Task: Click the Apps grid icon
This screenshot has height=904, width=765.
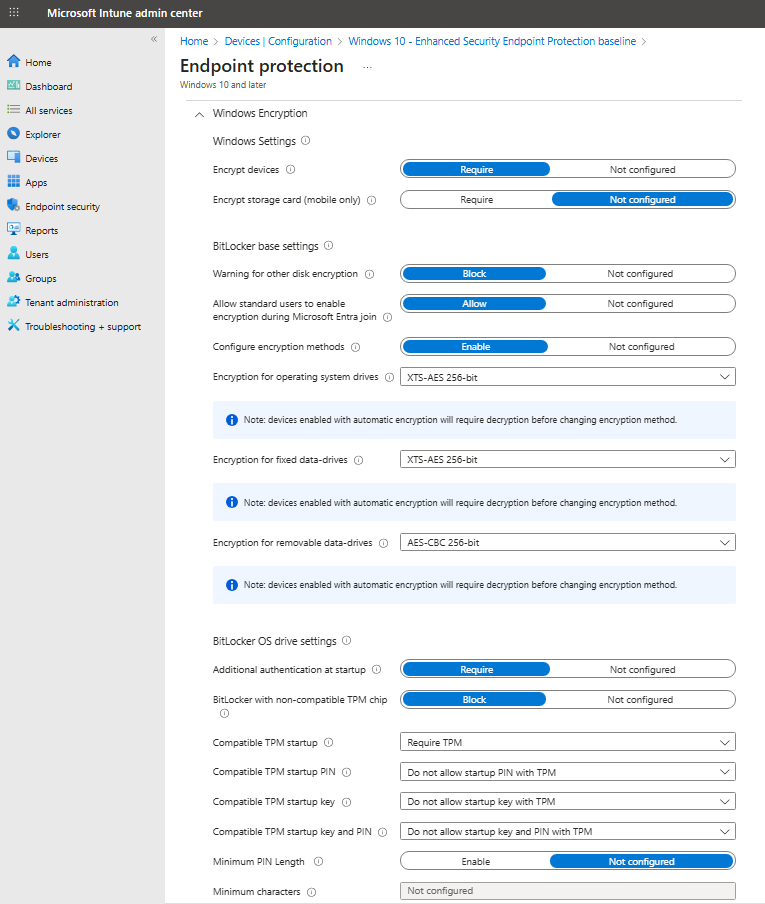Action: (x=14, y=182)
